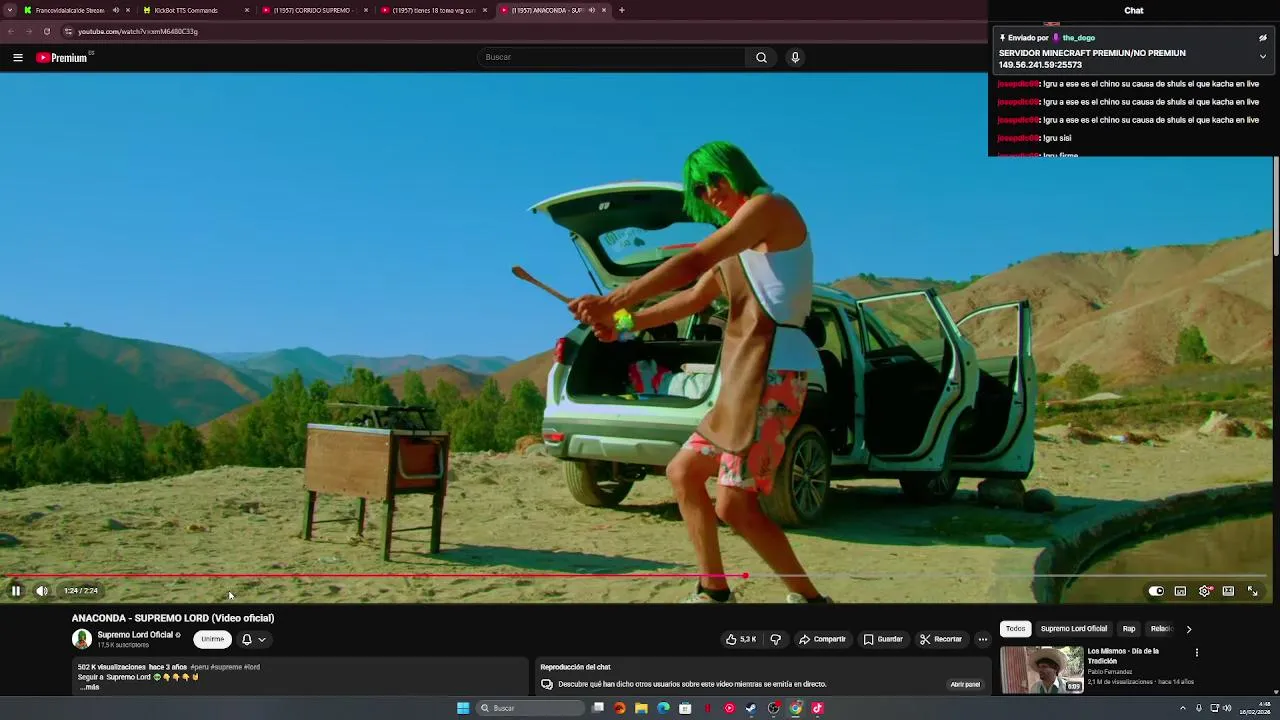The width and height of the screenshot is (1280, 720).
Task: Open the taskbar volume control
Action: pos(1227,708)
